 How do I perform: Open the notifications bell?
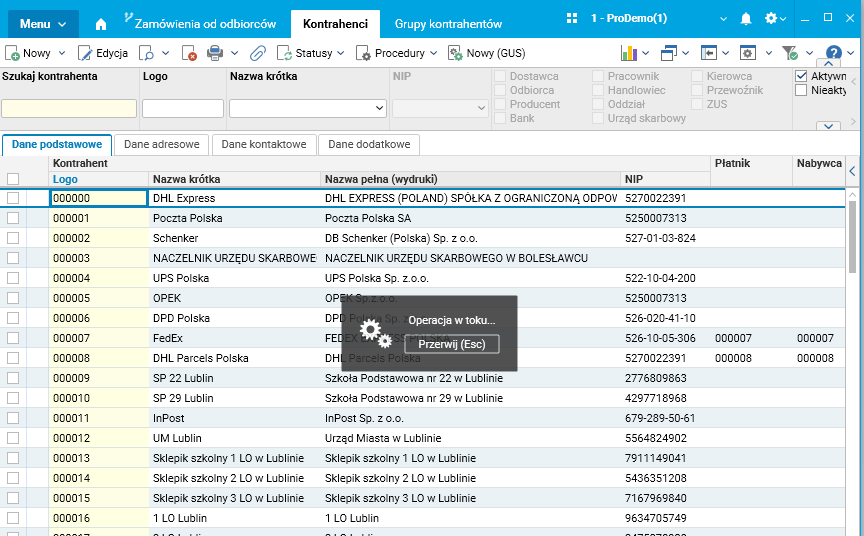coord(745,19)
